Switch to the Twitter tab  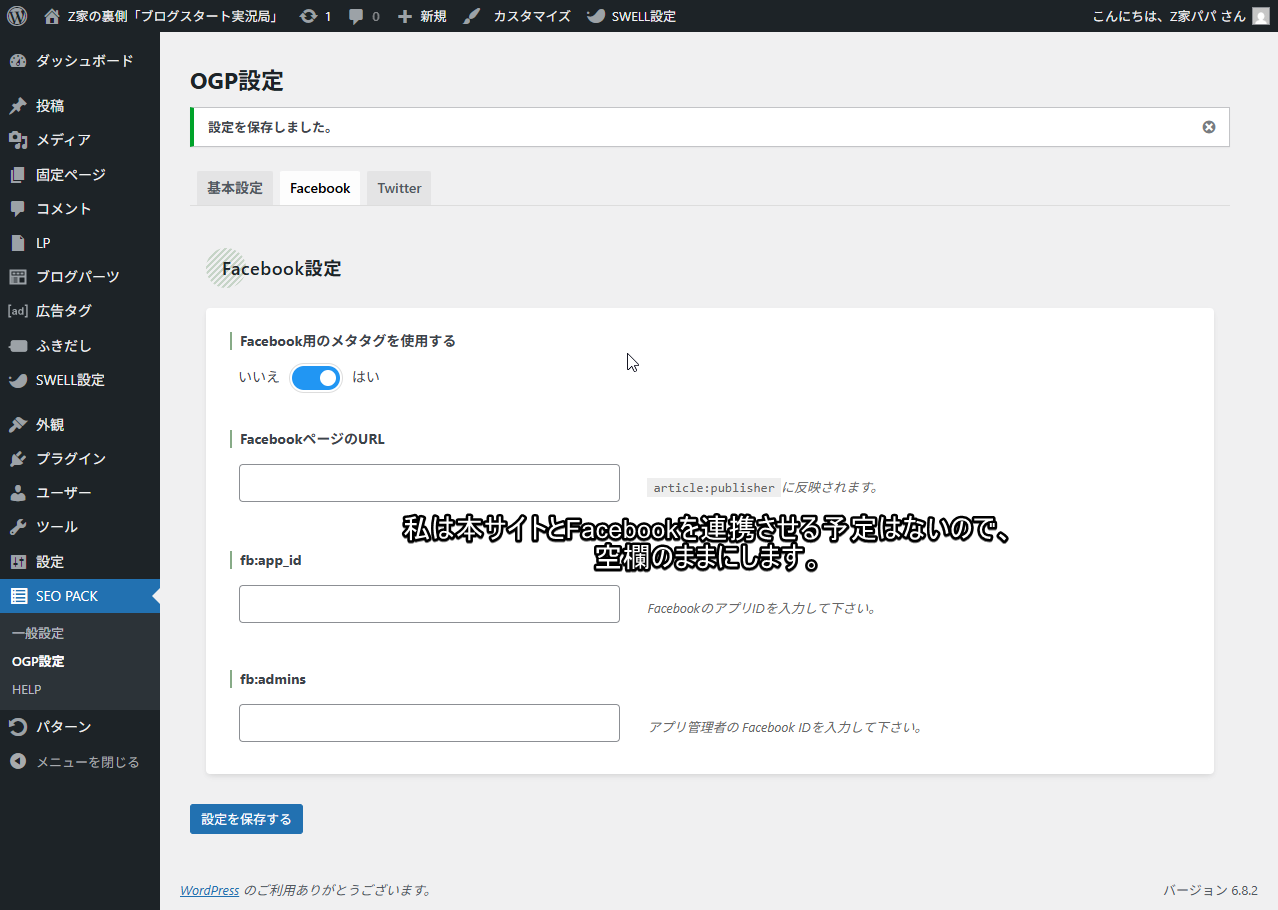pyautogui.click(x=399, y=188)
